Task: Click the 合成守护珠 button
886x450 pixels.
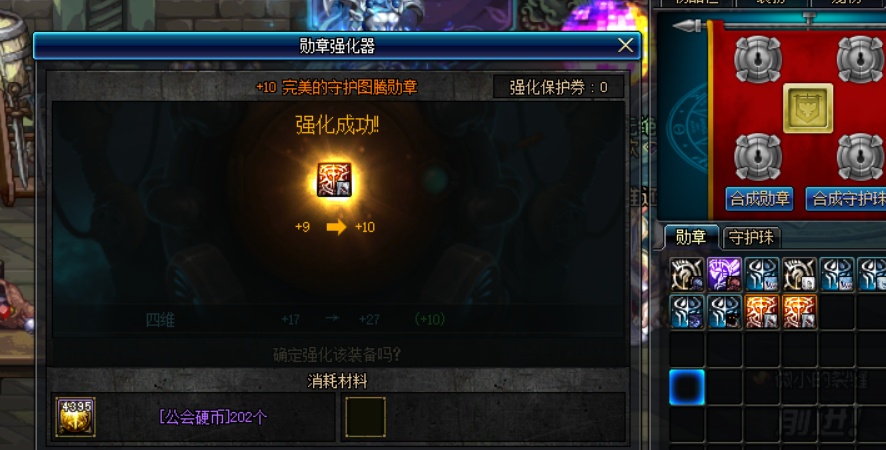Action: tap(846, 199)
